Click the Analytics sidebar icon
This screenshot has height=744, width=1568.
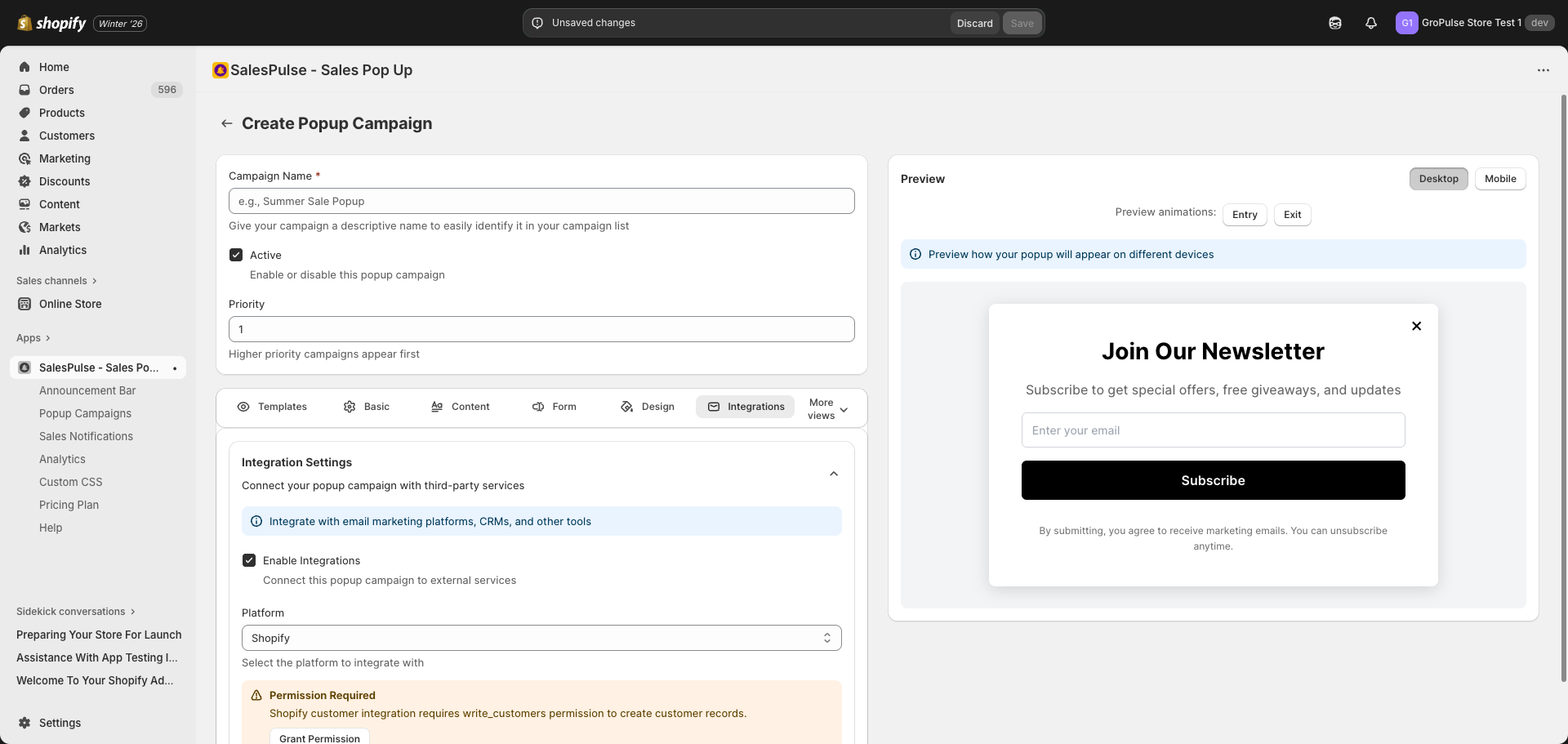(x=24, y=250)
